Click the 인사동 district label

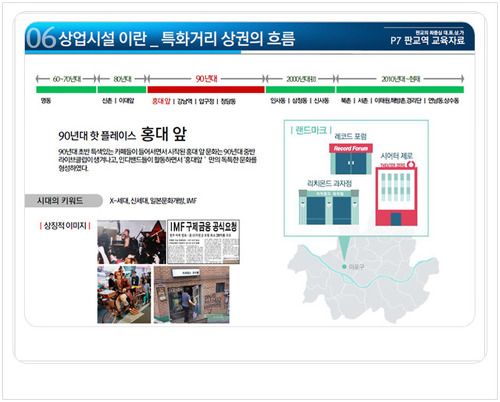pyautogui.click(x=278, y=100)
